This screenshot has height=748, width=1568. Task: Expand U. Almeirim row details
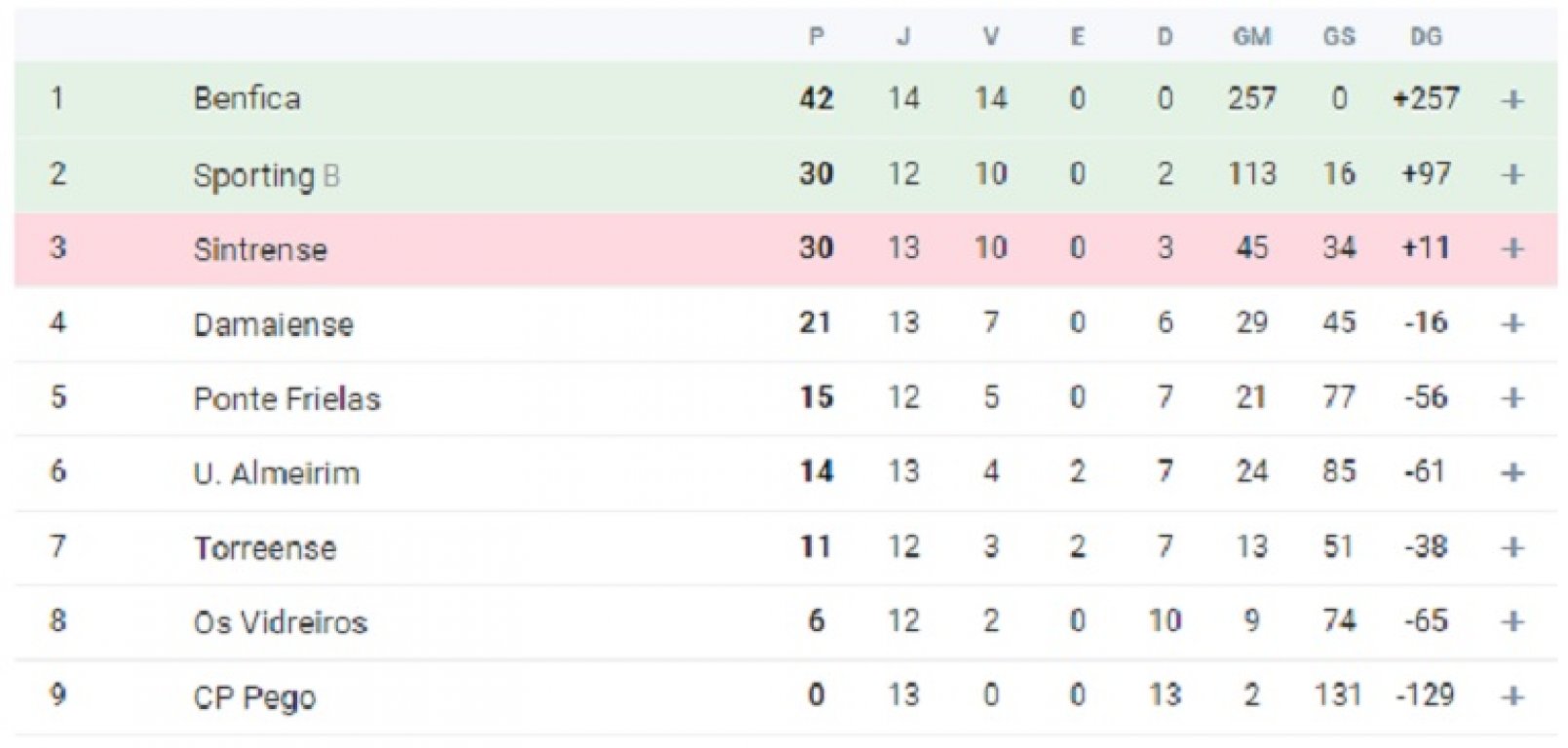click(x=1512, y=473)
